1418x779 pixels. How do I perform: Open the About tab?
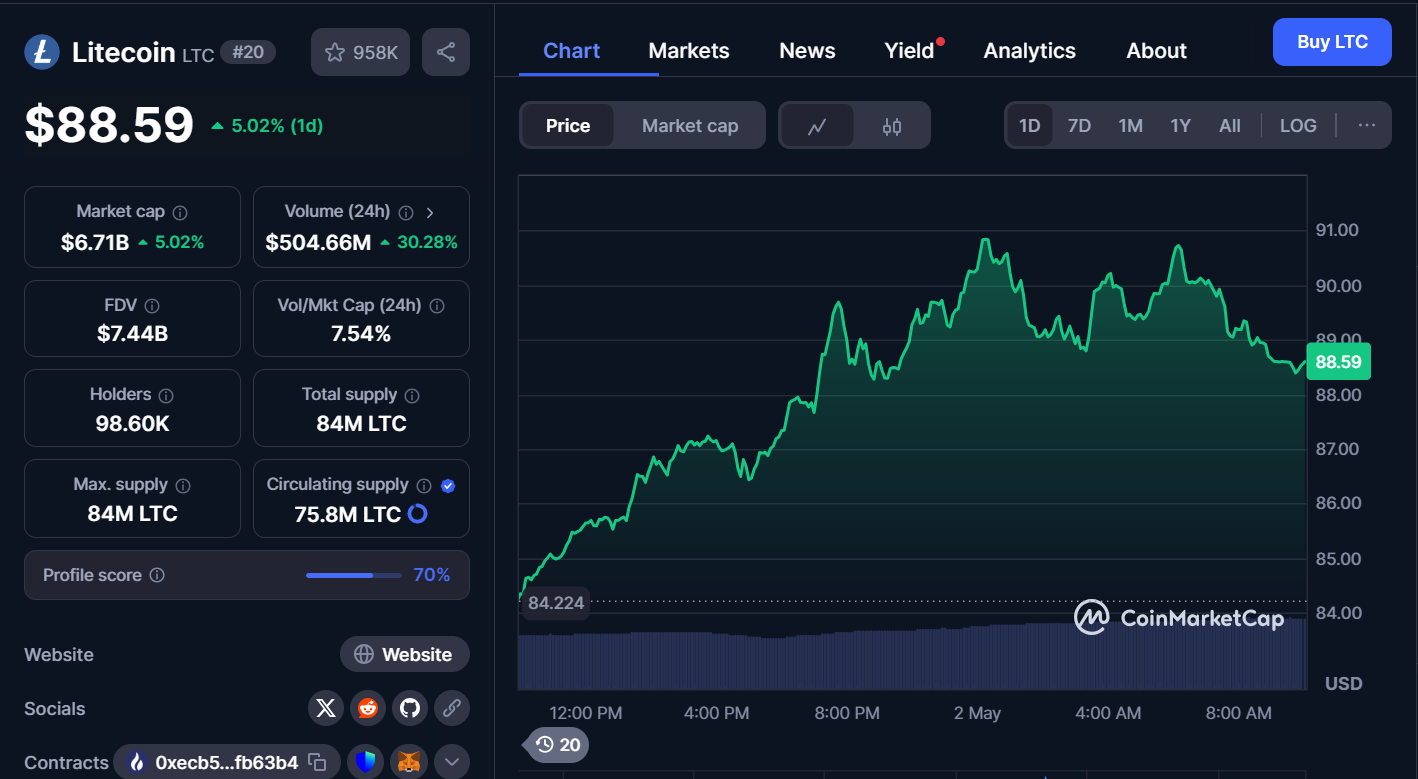click(1157, 51)
